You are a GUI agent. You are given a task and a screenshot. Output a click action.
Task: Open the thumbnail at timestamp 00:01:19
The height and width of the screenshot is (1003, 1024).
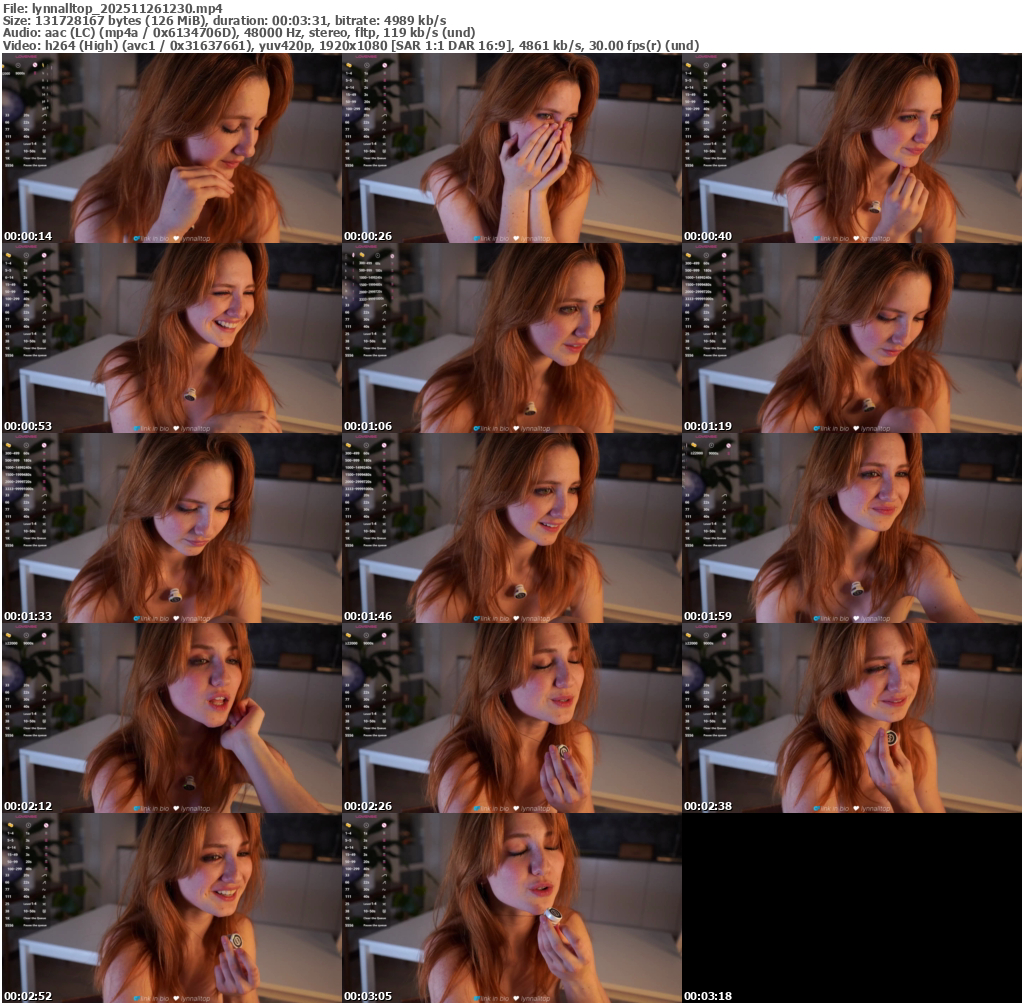tap(852, 338)
